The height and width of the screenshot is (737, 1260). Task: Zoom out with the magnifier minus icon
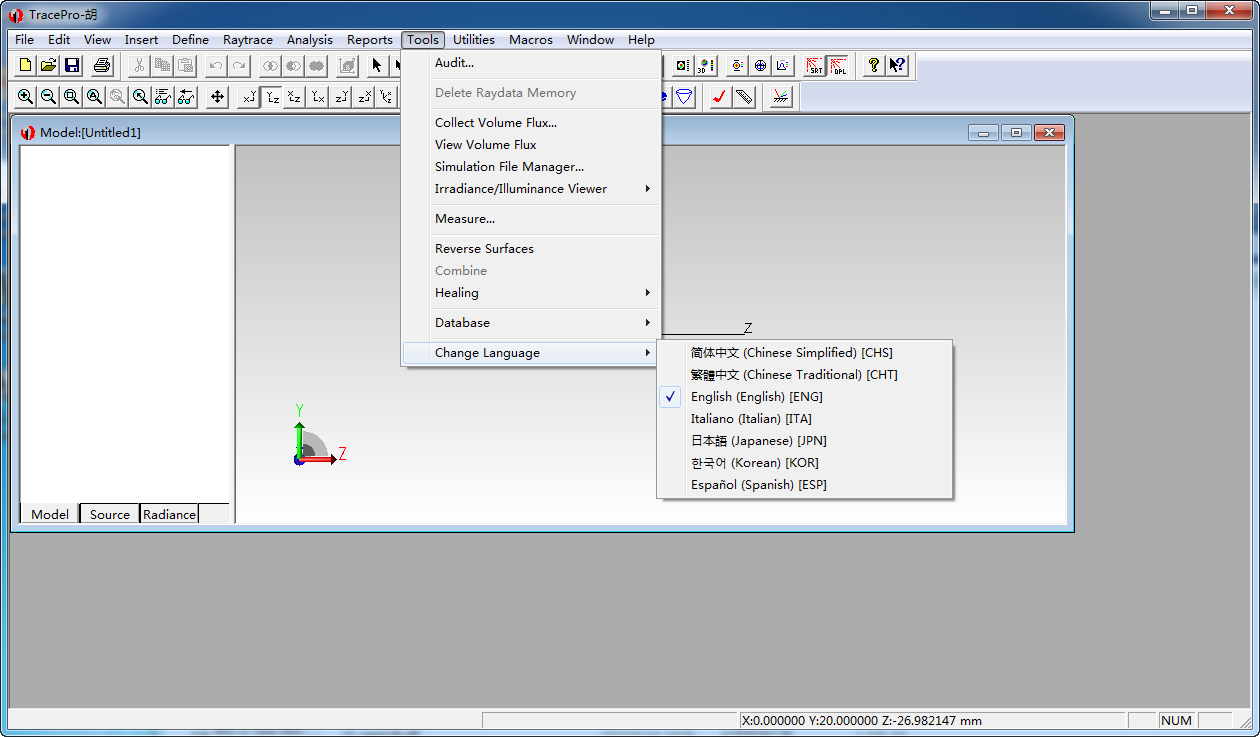(49, 97)
